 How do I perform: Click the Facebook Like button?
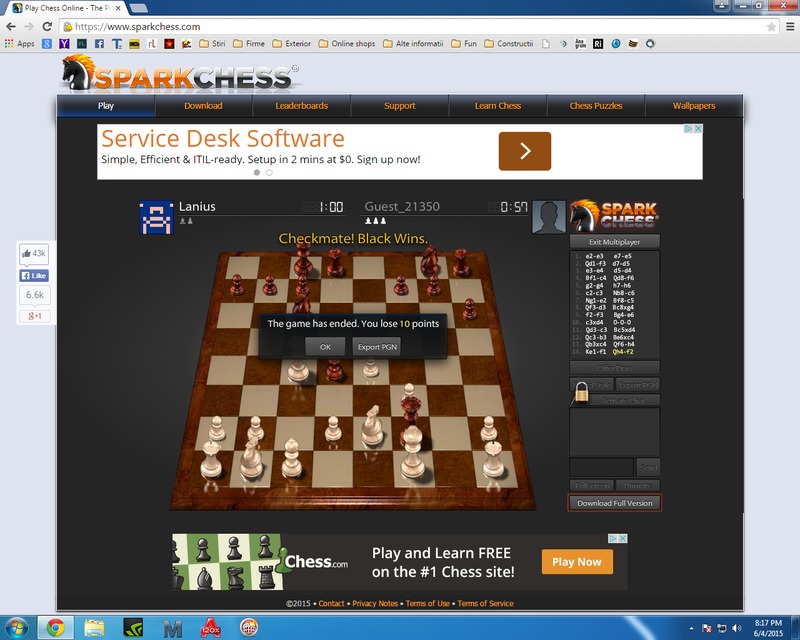(34, 276)
